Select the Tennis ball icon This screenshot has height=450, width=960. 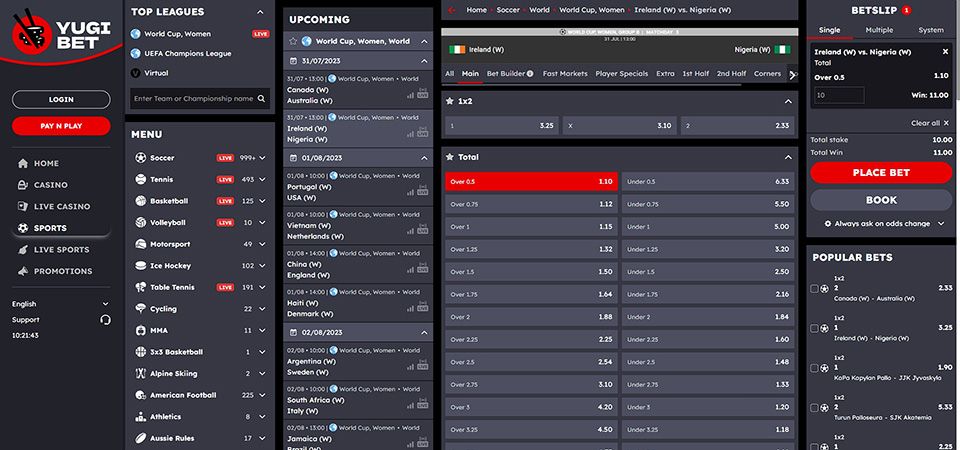pyautogui.click(x=140, y=179)
